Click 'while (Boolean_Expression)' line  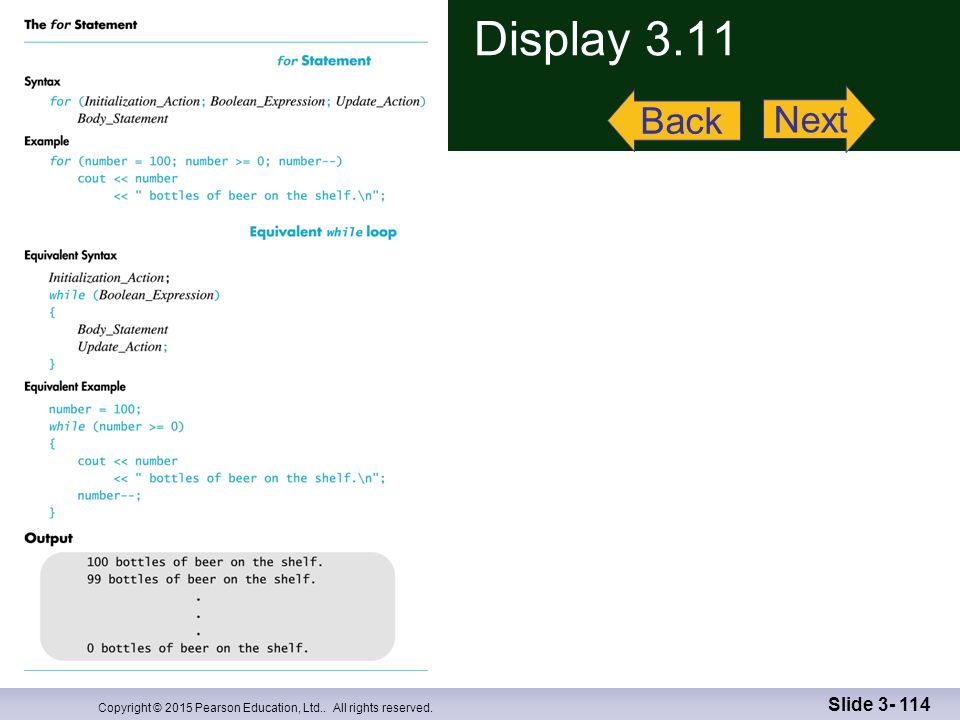click(134, 295)
